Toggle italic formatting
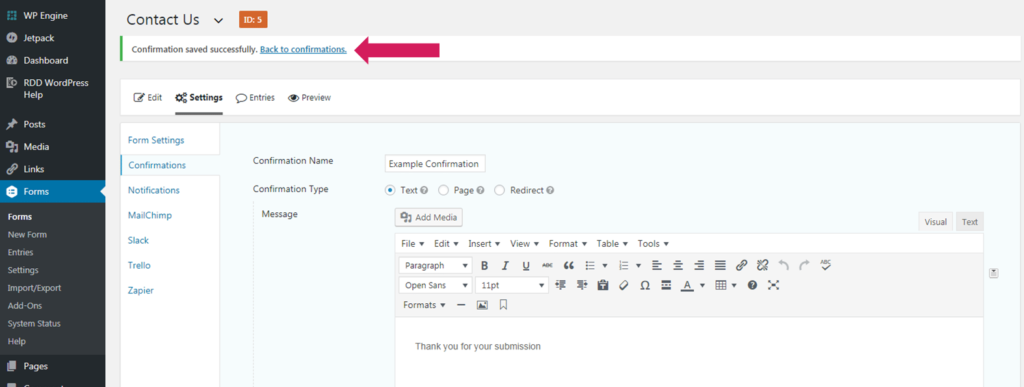The width and height of the screenshot is (1024, 387). click(x=505, y=266)
